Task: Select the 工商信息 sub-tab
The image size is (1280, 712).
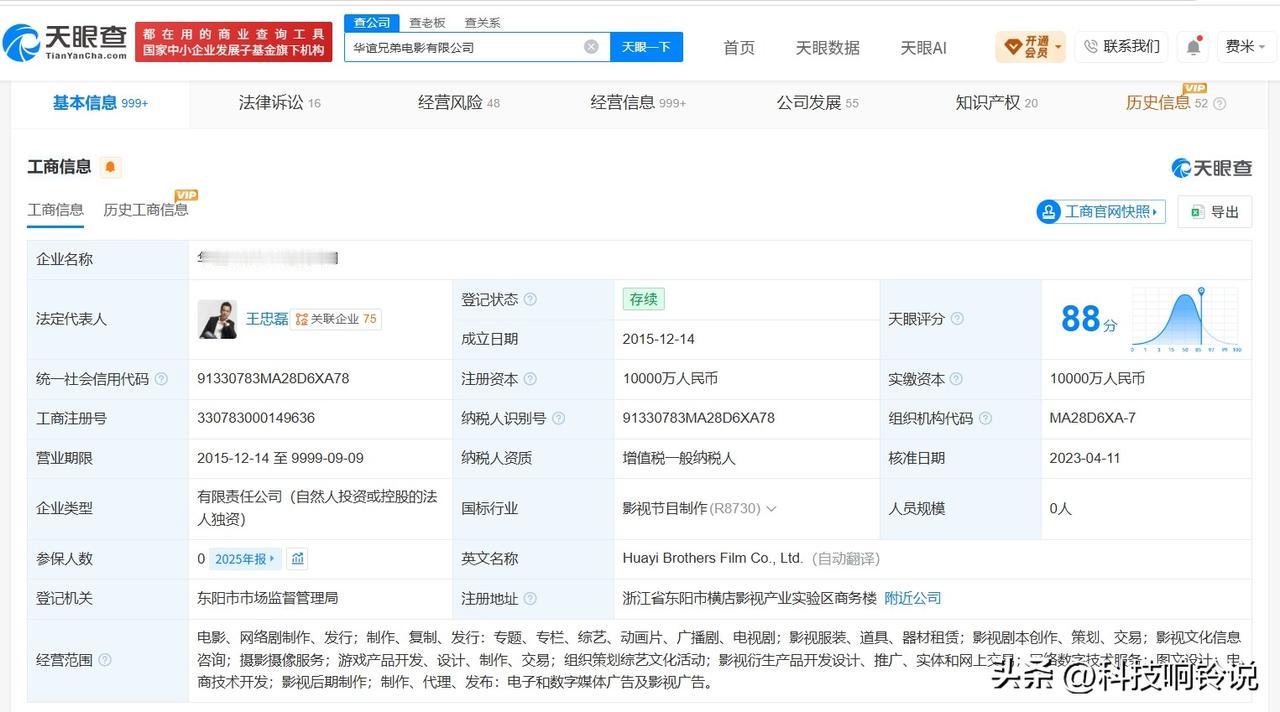Action: pyautogui.click(x=55, y=210)
